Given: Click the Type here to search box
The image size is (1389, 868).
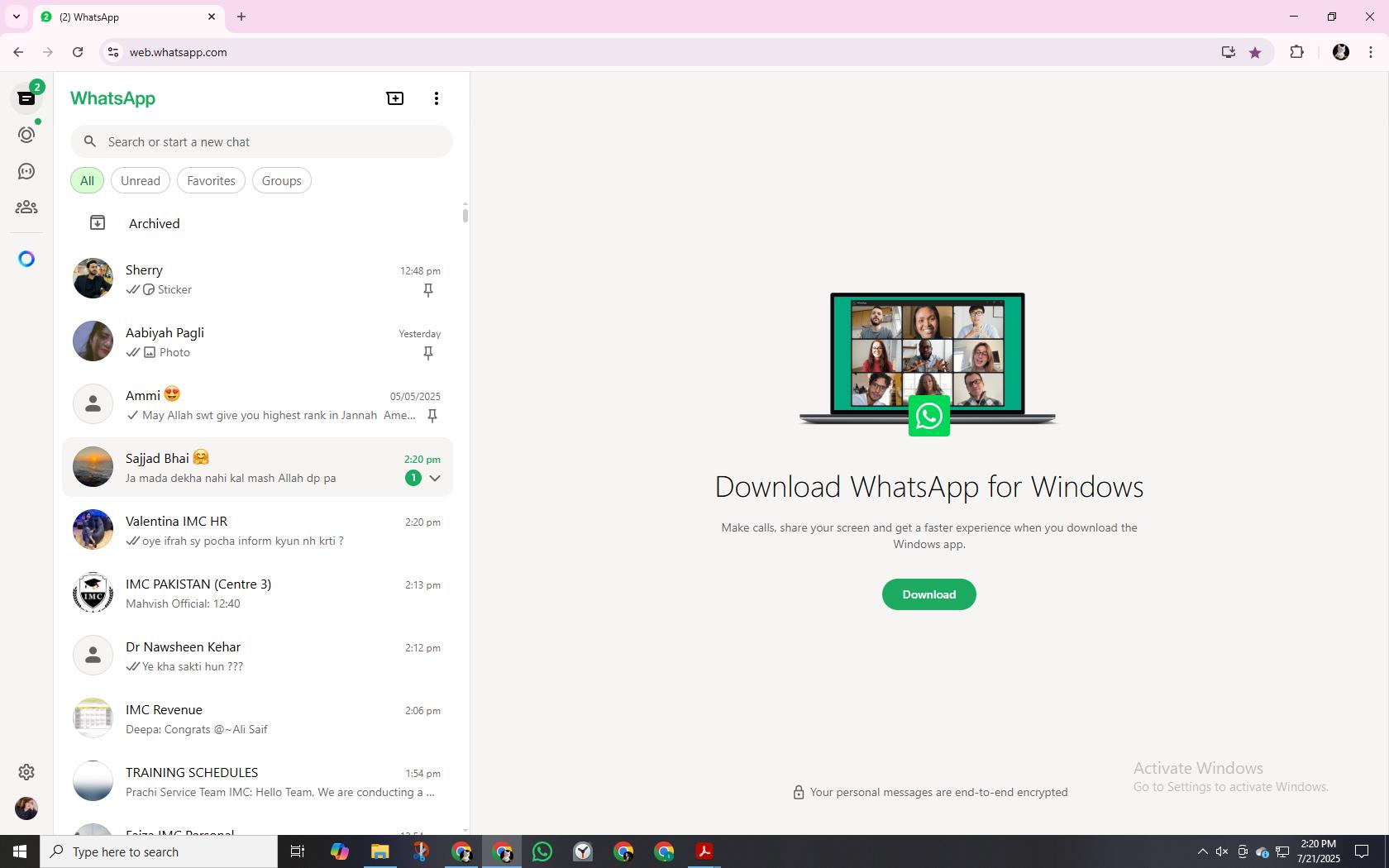Looking at the screenshot, I should click(159, 851).
